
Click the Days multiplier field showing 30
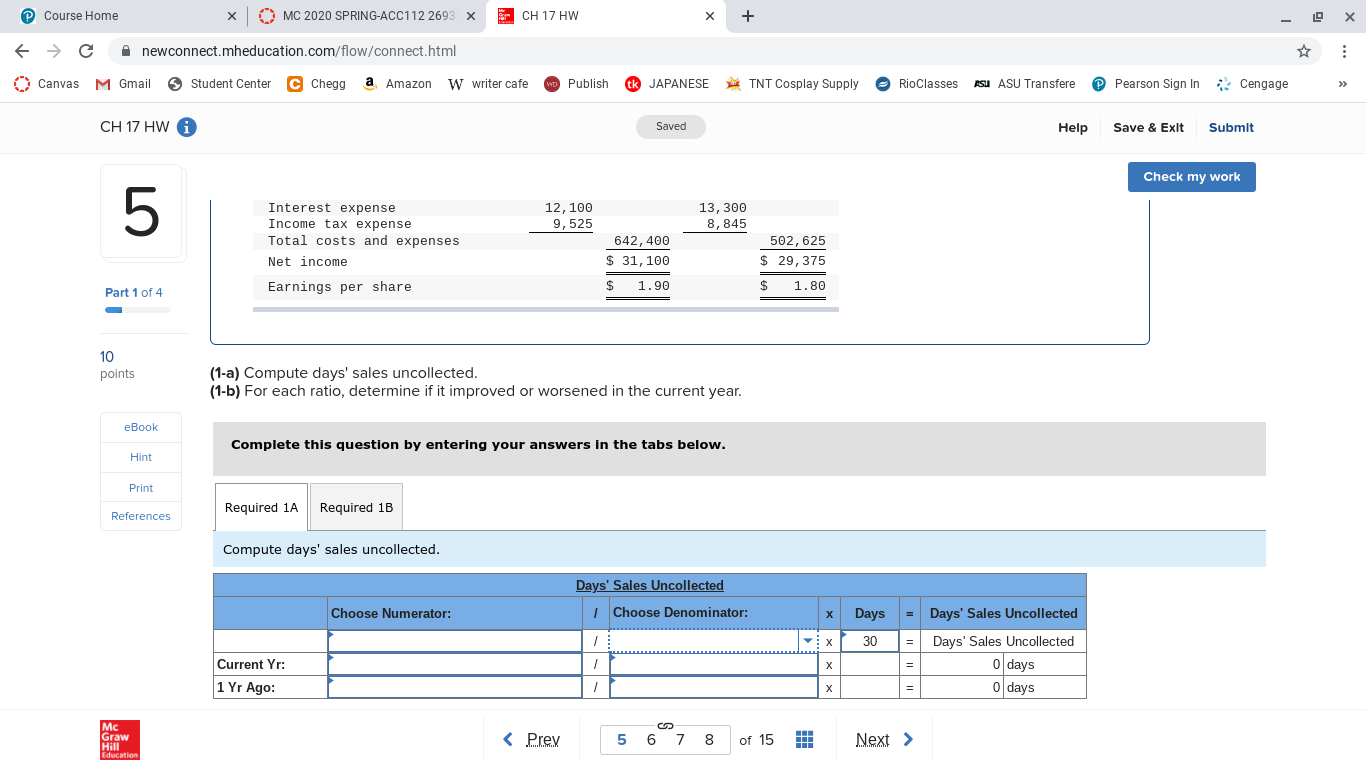point(870,641)
